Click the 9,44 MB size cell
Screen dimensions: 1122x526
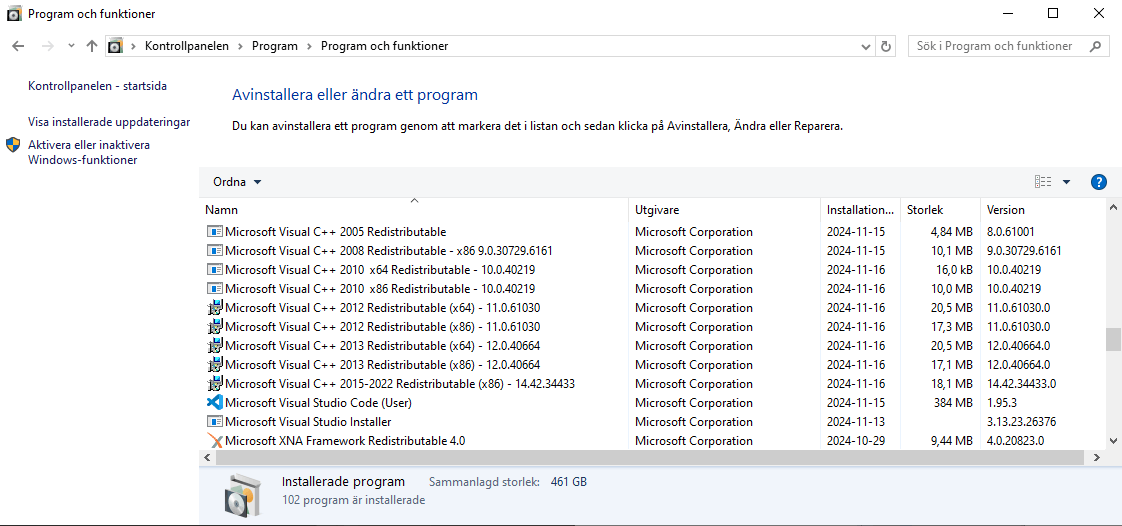pyautogui.click(x=951, y=441)
